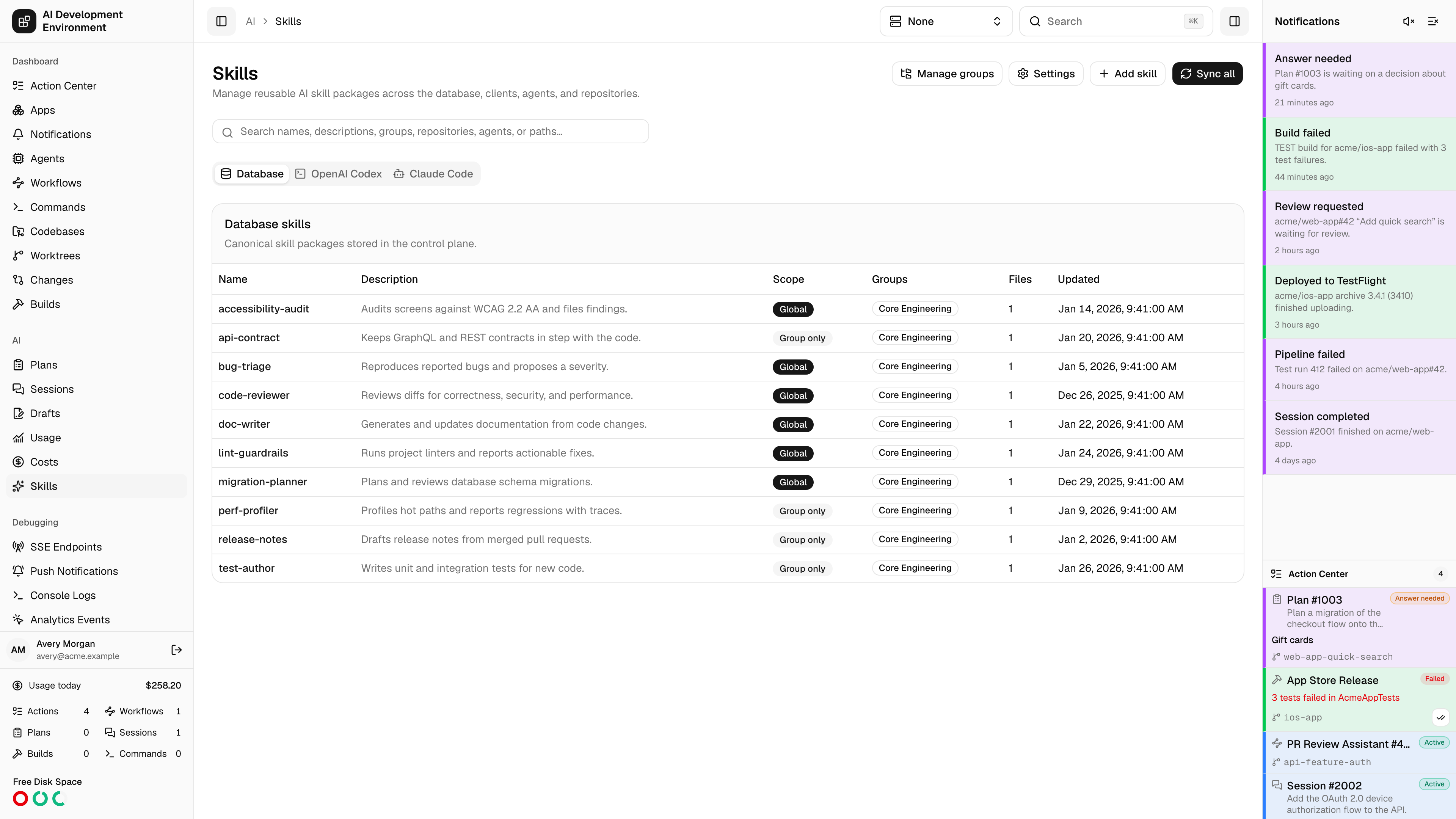Image resolution: width=1456 pixels, height=819 pixels.
Task: Open Analytics Events in the sidebar
Action: (97, 620)
